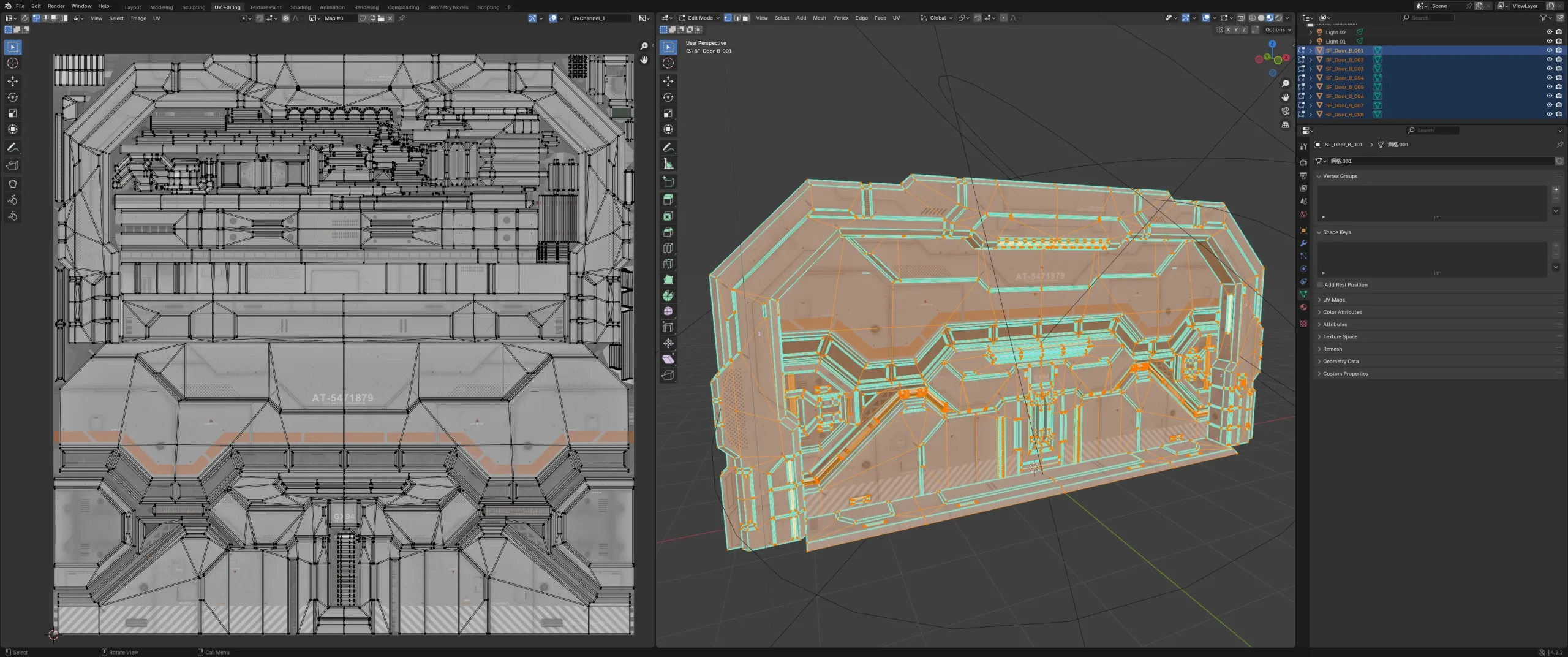The image size is (1568, 657).
Task: Click the outliner search field
Action: pos(1427,17)
